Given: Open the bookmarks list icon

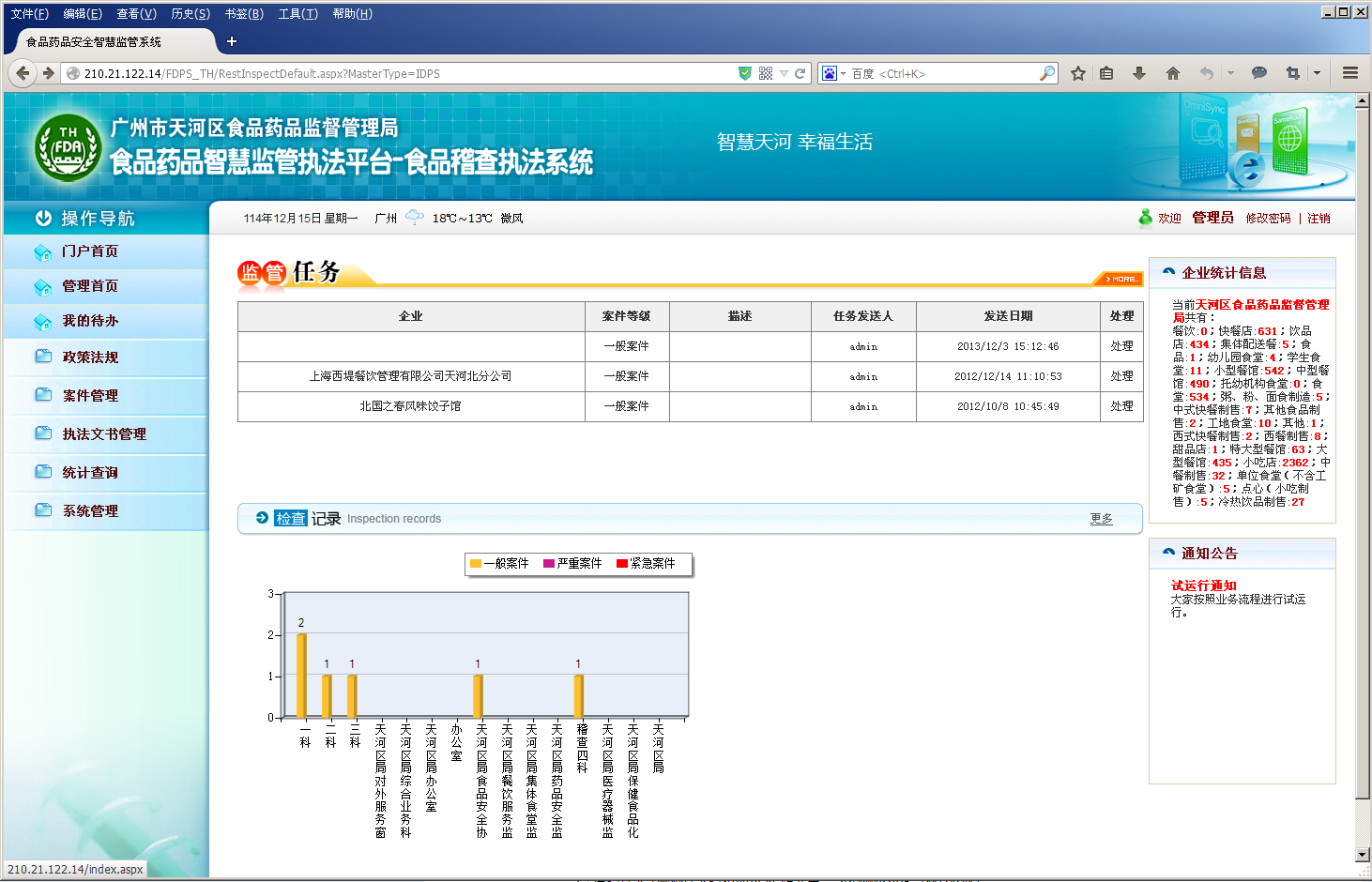Looking at the screenshot, I should (x=1106, y=73).
